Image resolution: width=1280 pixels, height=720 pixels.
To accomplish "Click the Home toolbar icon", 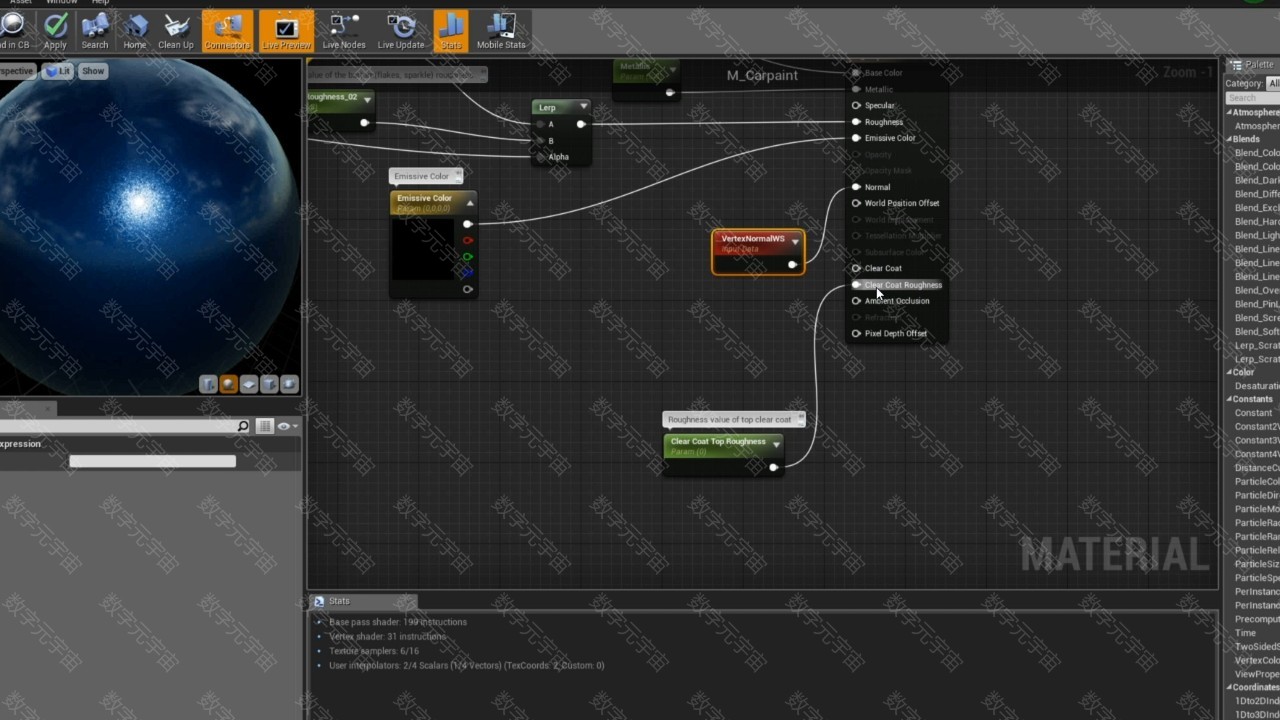I will pos(135,30).
